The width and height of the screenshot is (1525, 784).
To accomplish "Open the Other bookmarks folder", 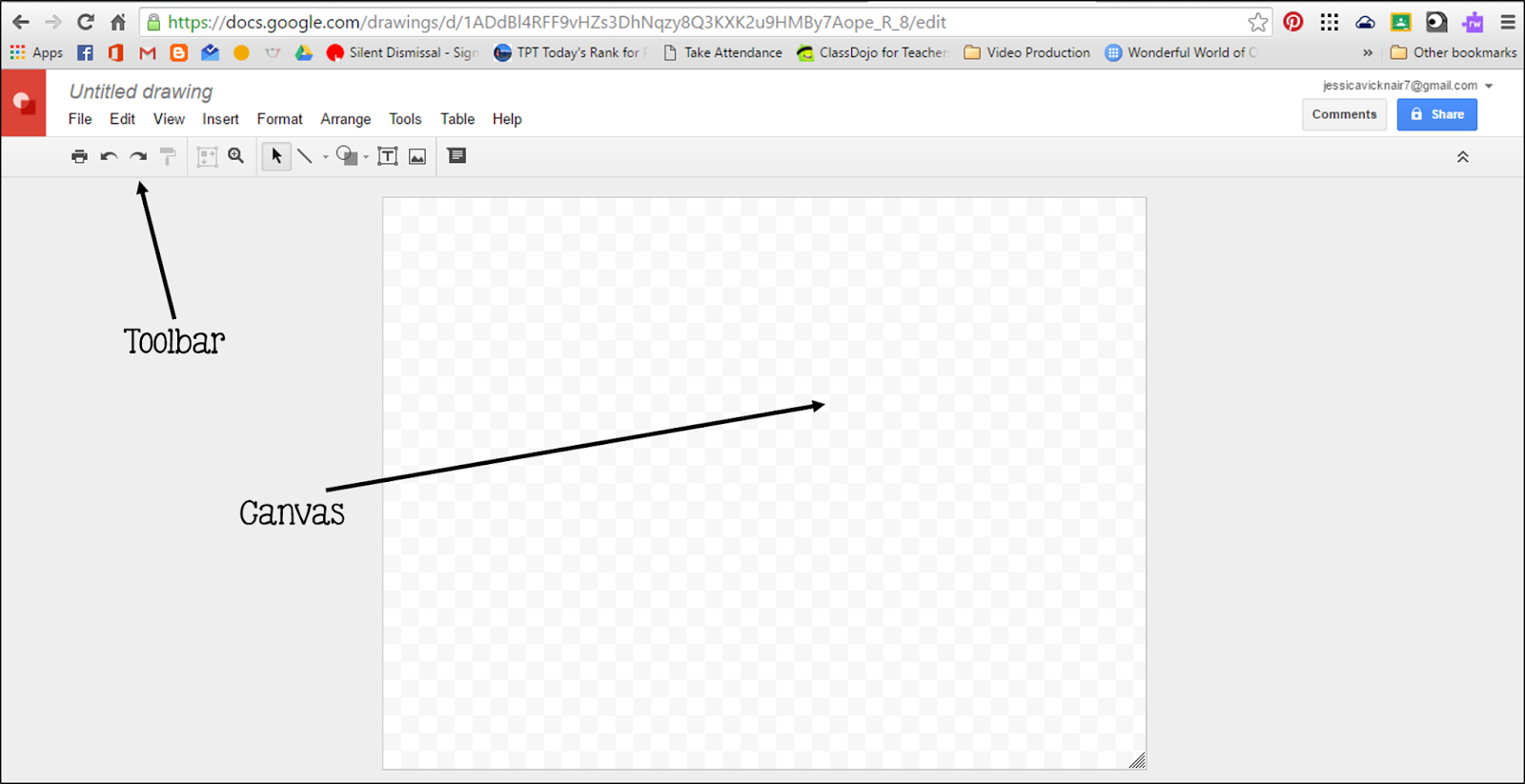I will click(x=1454, y=52).
